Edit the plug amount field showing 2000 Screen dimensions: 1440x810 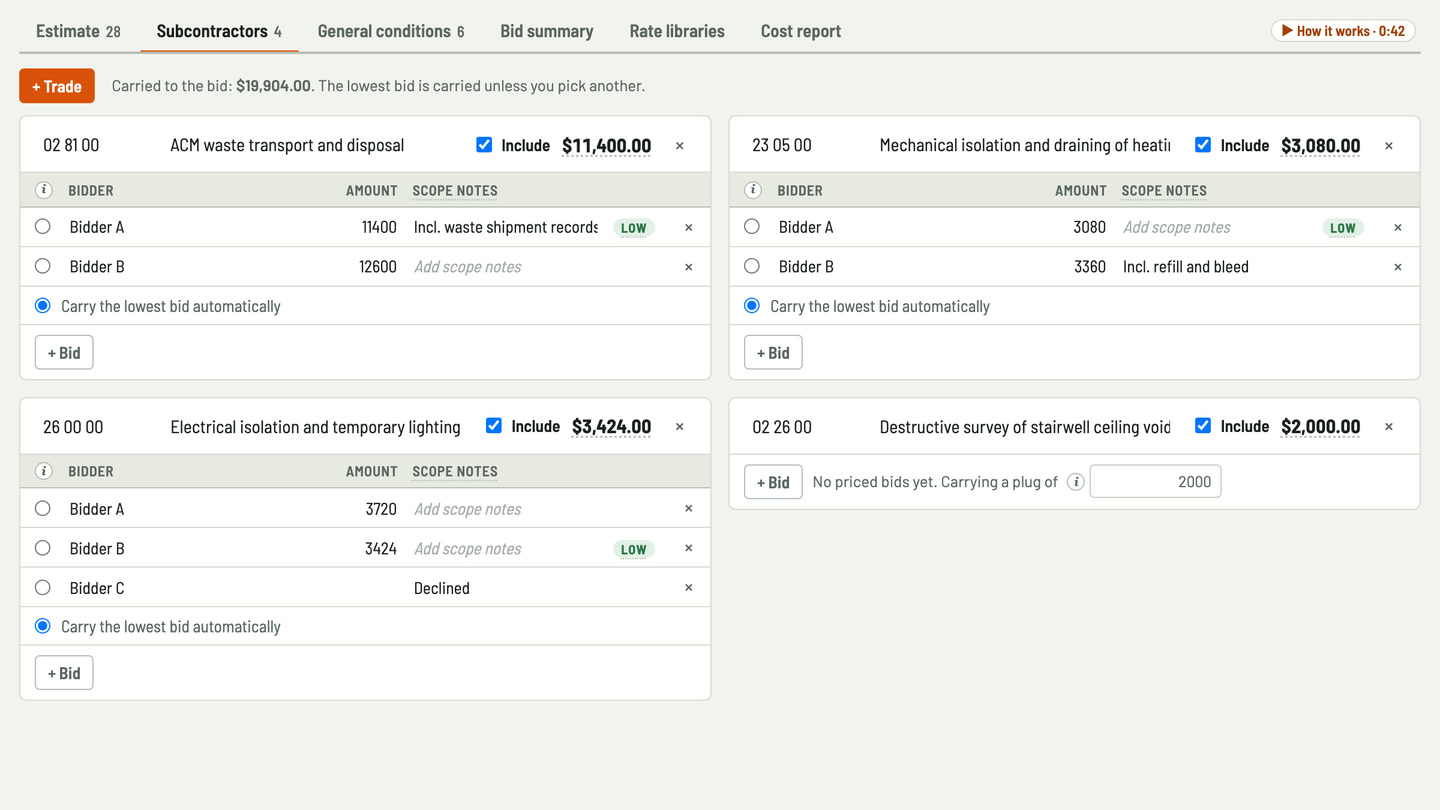click(x=1155, y=482)
